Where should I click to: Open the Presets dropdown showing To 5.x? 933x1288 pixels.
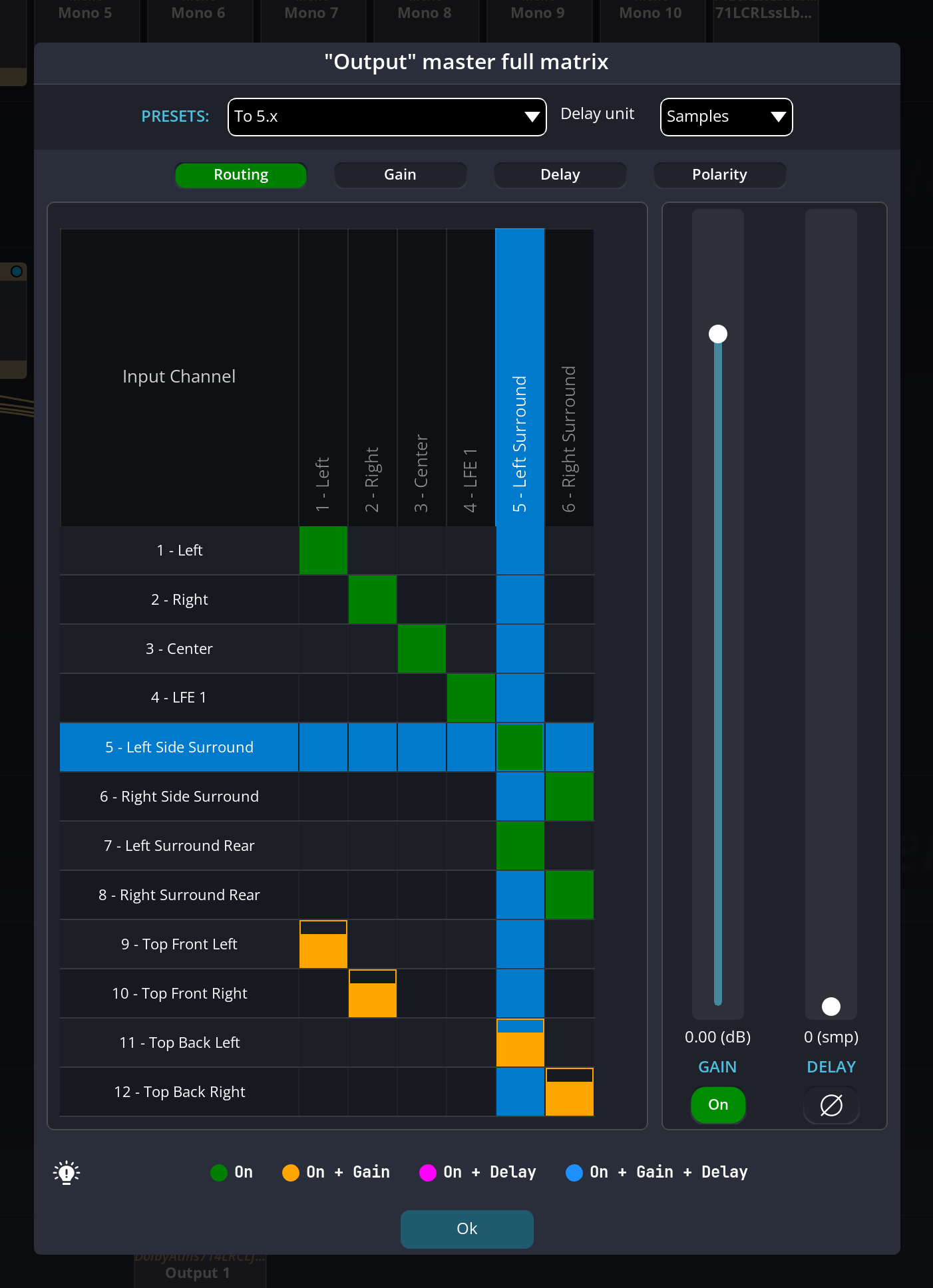387,117
